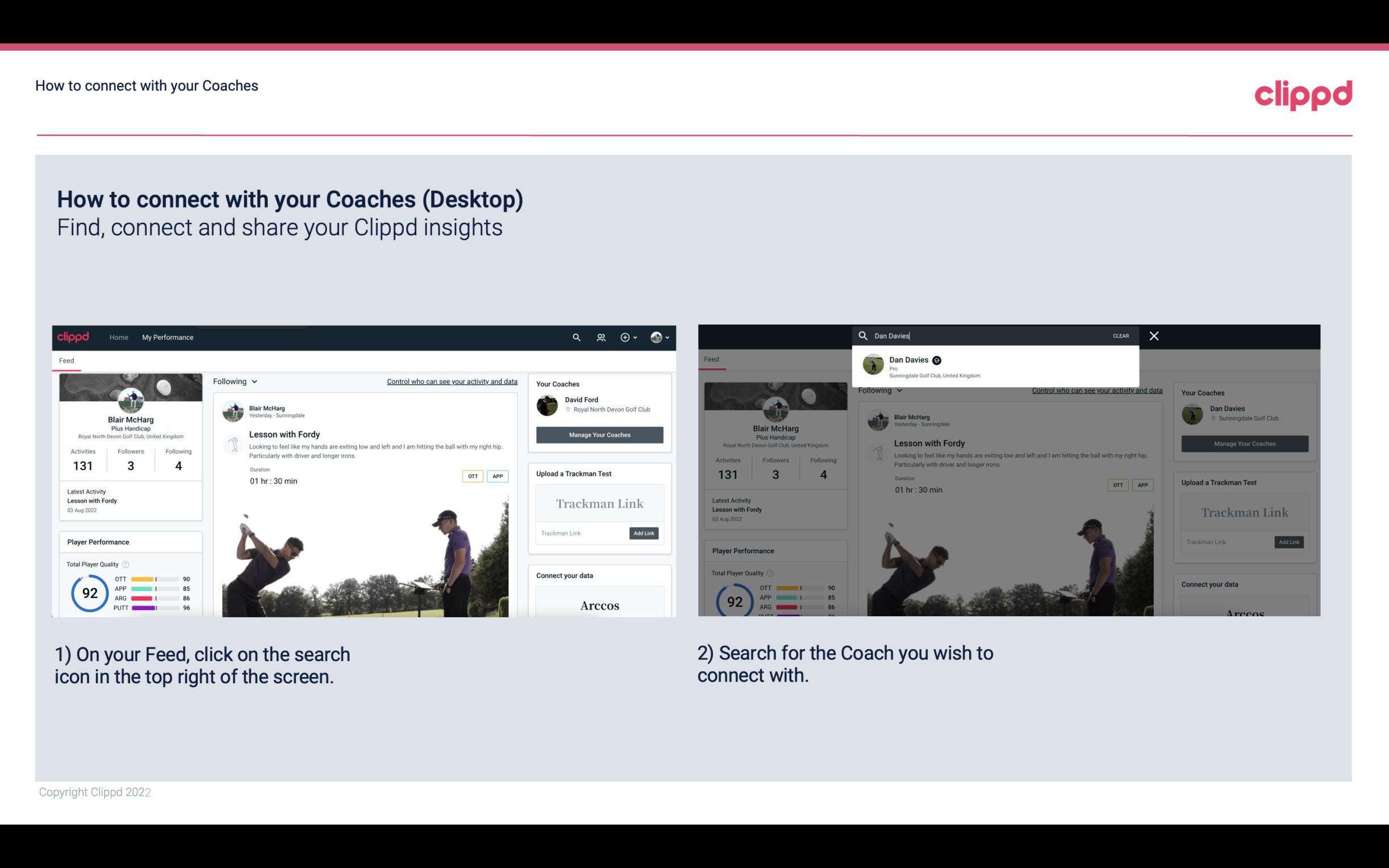
Task: Click the Trackman Link input field
Action: tap(580, 533)
